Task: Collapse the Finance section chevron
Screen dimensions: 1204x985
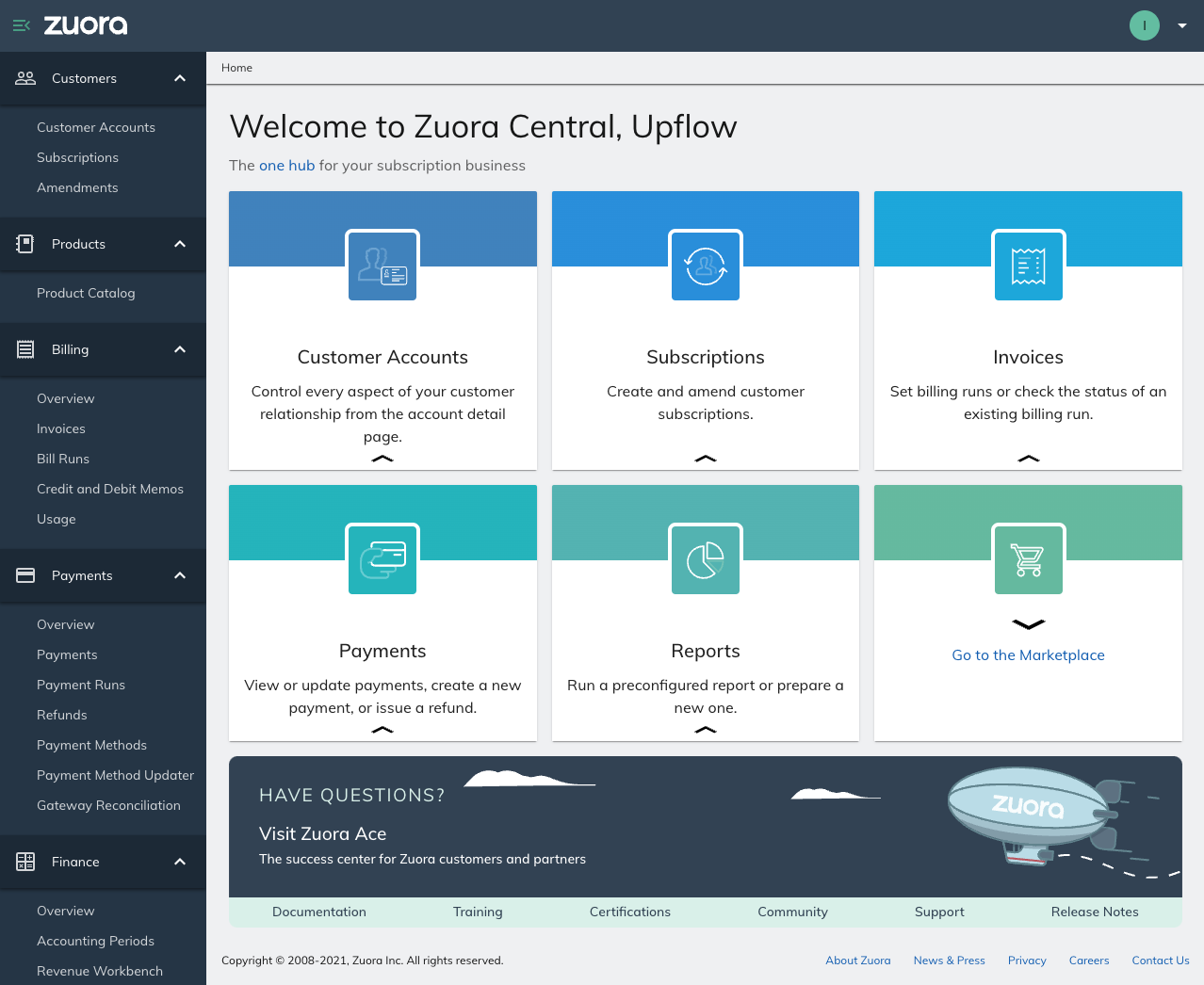Action: click(x=180, y=862)
